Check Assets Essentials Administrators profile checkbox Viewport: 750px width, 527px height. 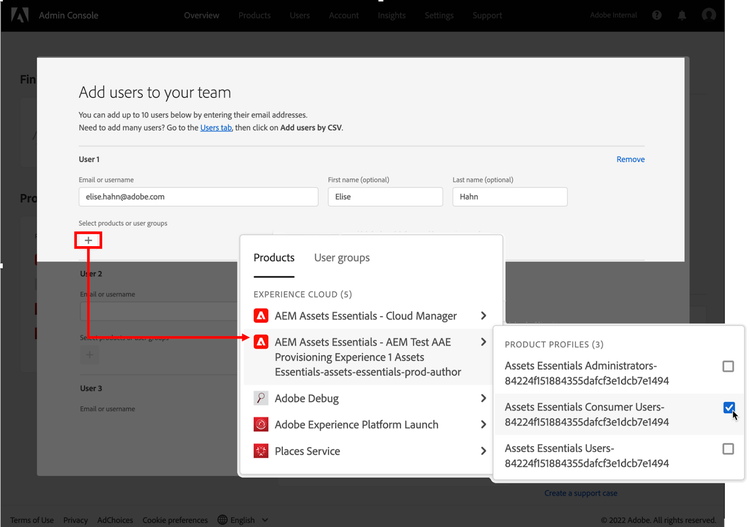pyautogui.click(x=728, y=366)
